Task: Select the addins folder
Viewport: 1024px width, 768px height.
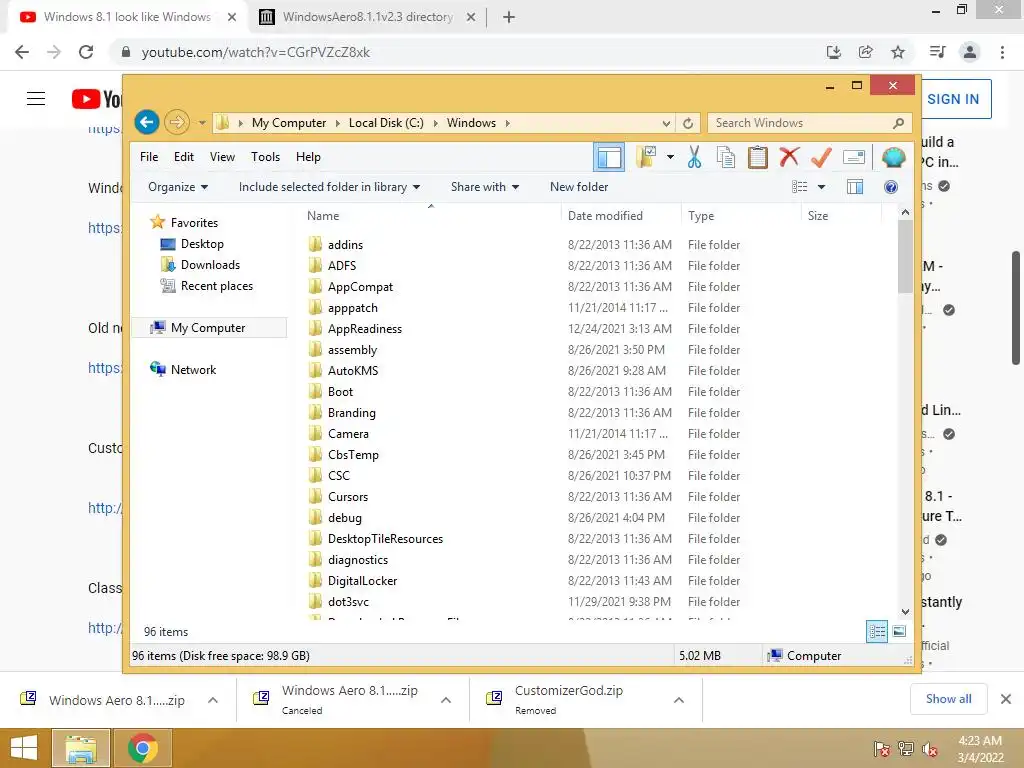Action: click(345, 245)
